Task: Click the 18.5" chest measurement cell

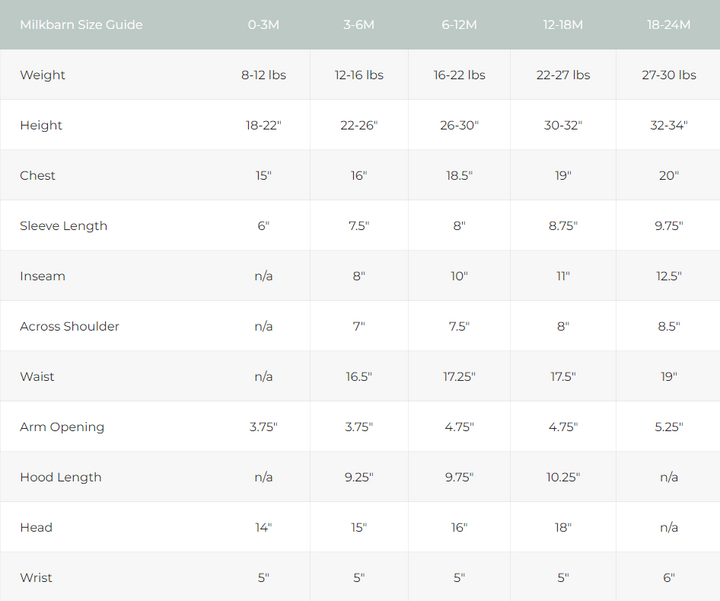Action: point(459,175)
